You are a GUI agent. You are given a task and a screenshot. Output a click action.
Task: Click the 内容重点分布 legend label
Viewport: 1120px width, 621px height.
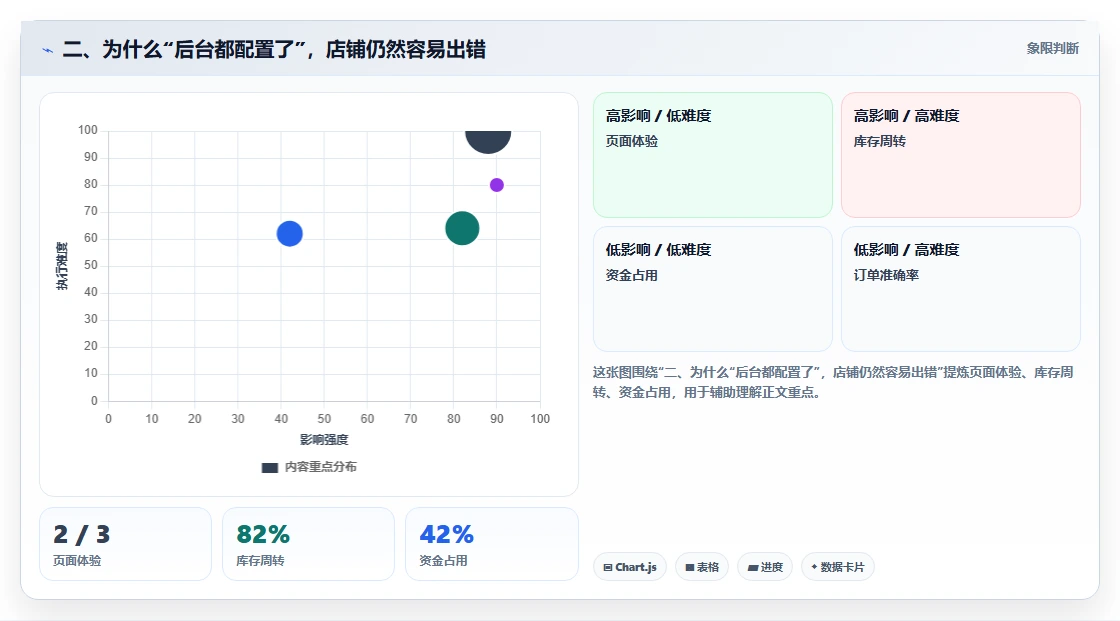pos(320,467)
